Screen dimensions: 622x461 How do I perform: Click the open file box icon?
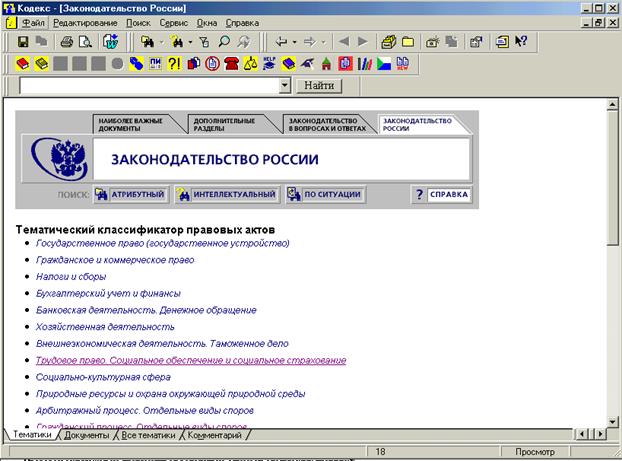point(388,42)
